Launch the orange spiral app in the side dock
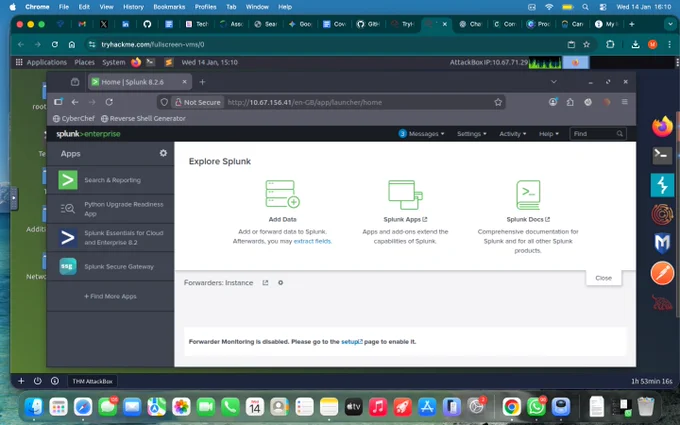 point(662,214)
